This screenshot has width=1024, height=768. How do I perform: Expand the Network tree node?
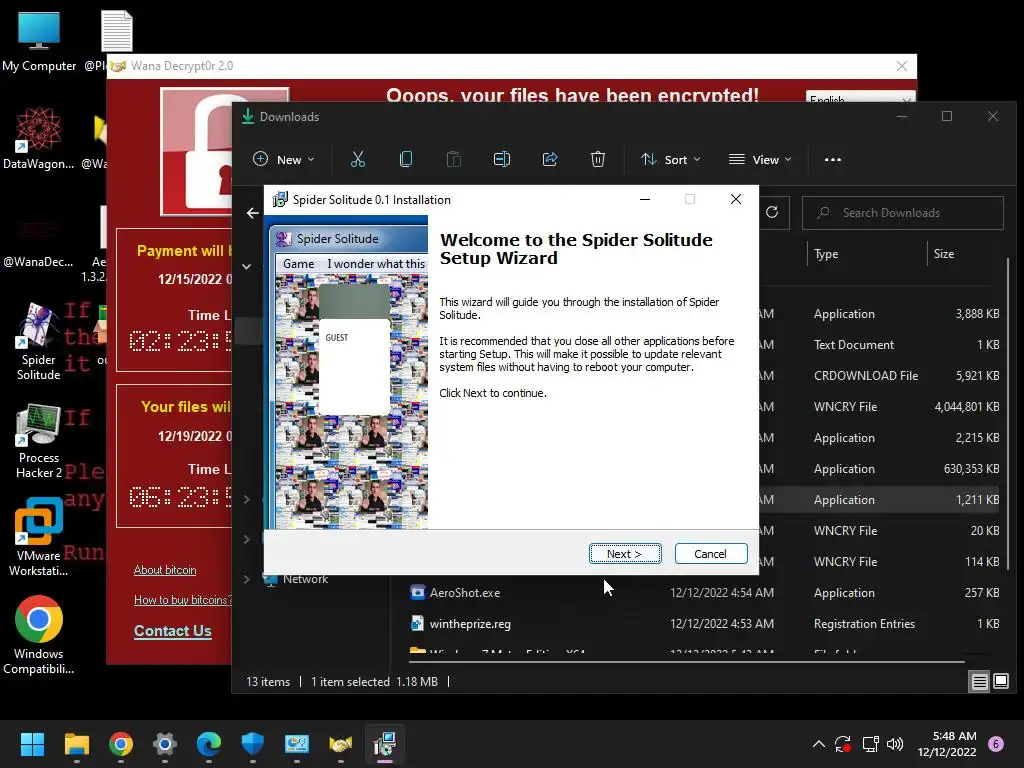(247, 579)
